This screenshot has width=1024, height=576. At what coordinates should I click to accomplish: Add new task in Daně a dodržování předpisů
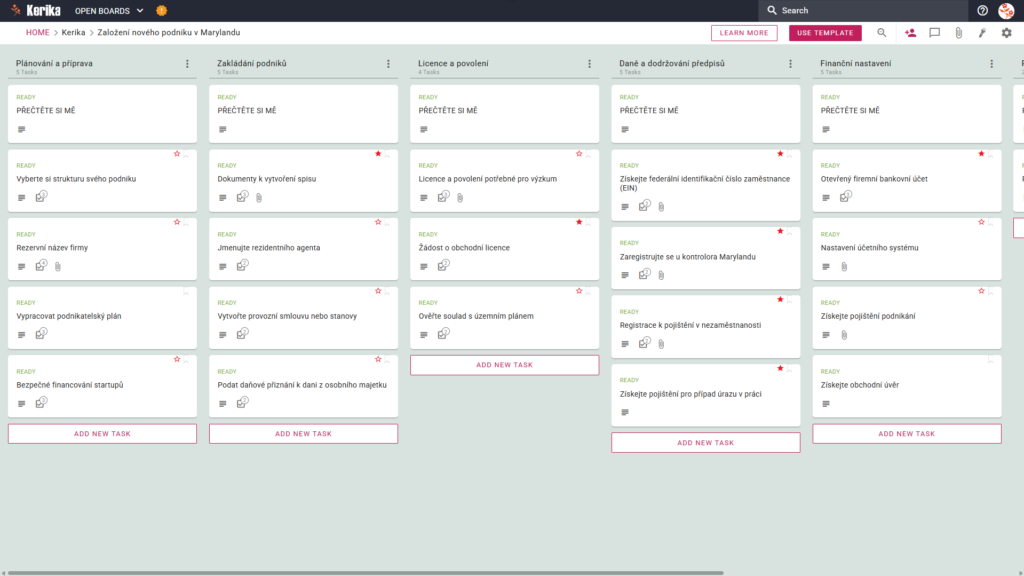(x=706, y=443)
